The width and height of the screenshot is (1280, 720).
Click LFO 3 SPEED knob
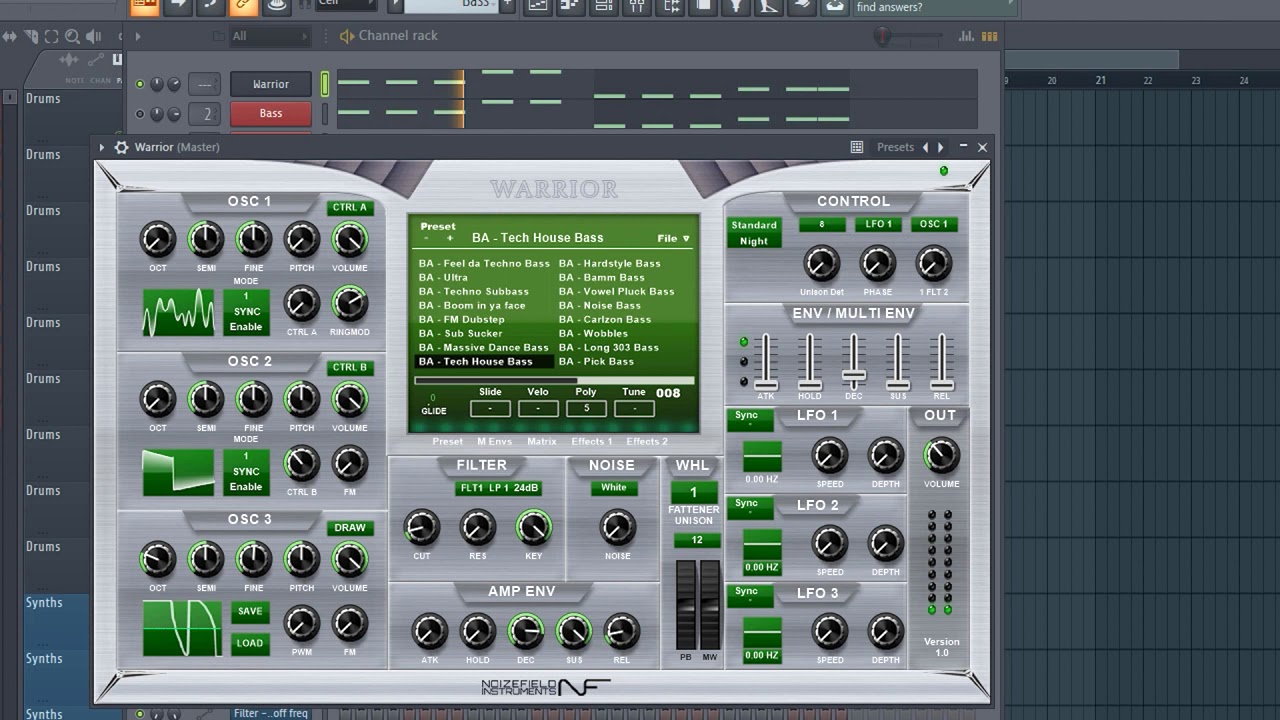click(829, 632)
